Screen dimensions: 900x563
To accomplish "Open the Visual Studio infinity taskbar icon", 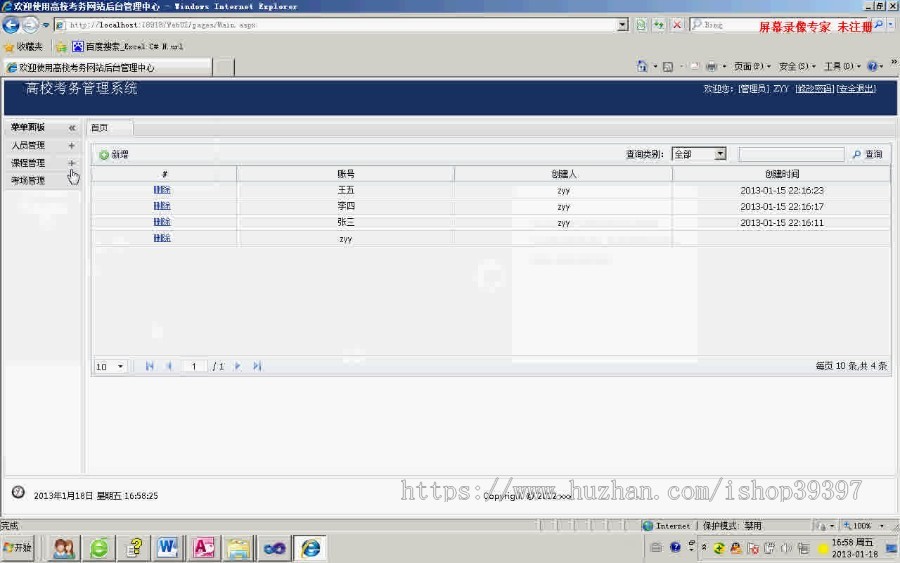I will click(x=274, y=548).
